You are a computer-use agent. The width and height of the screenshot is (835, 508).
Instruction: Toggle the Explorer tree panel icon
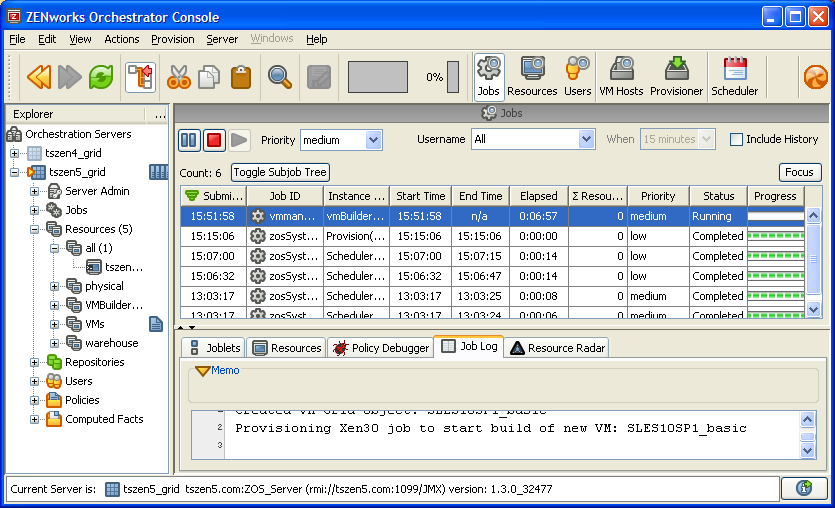pyautogui.click(x=141, y=78)
